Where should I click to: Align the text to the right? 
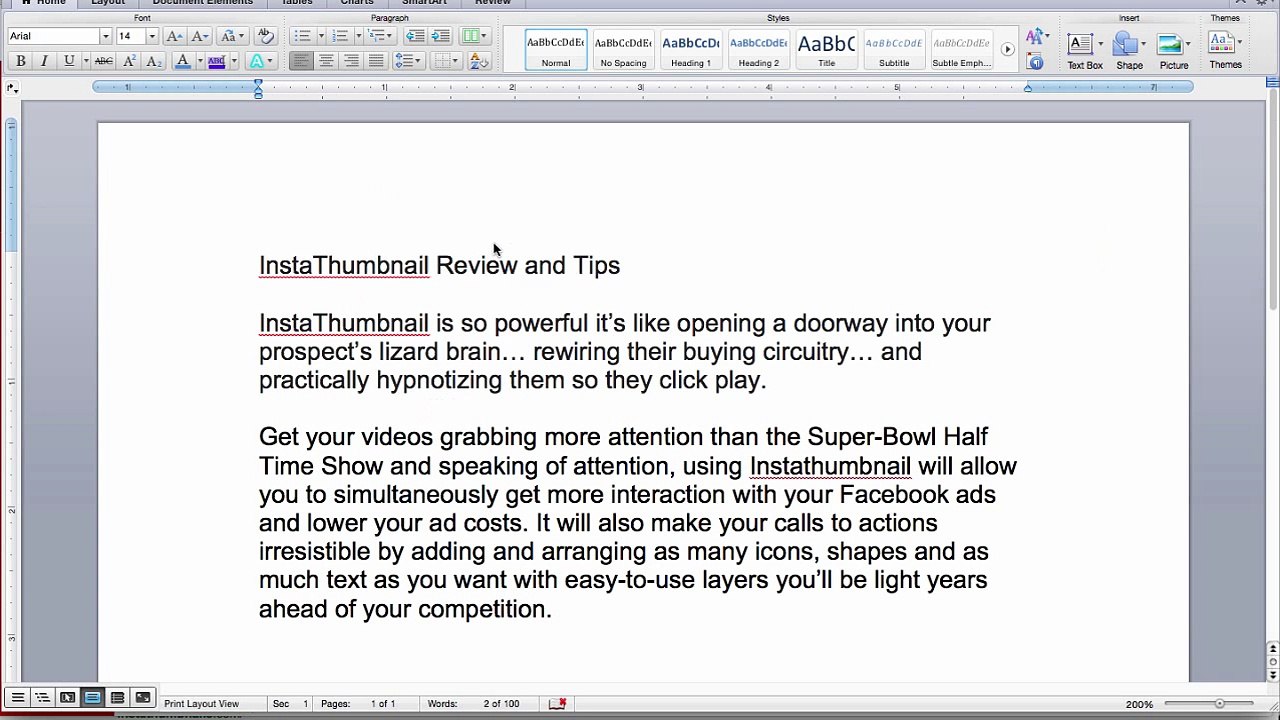pyautogui.click(x=351, y=62)
